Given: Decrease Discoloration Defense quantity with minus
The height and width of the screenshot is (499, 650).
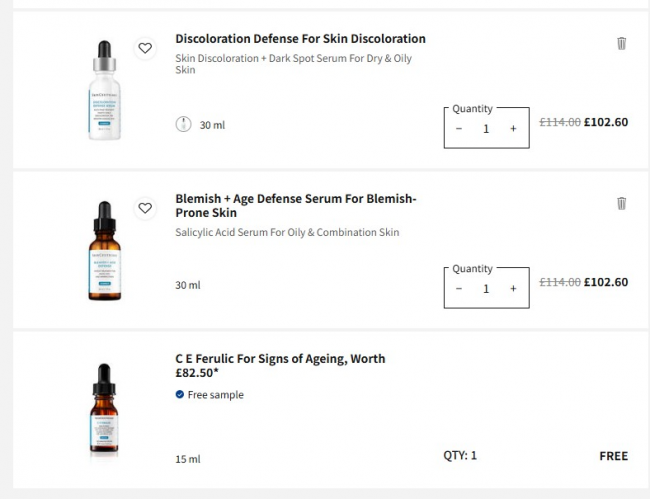Looking at the screenshot, I should [459, 129].
